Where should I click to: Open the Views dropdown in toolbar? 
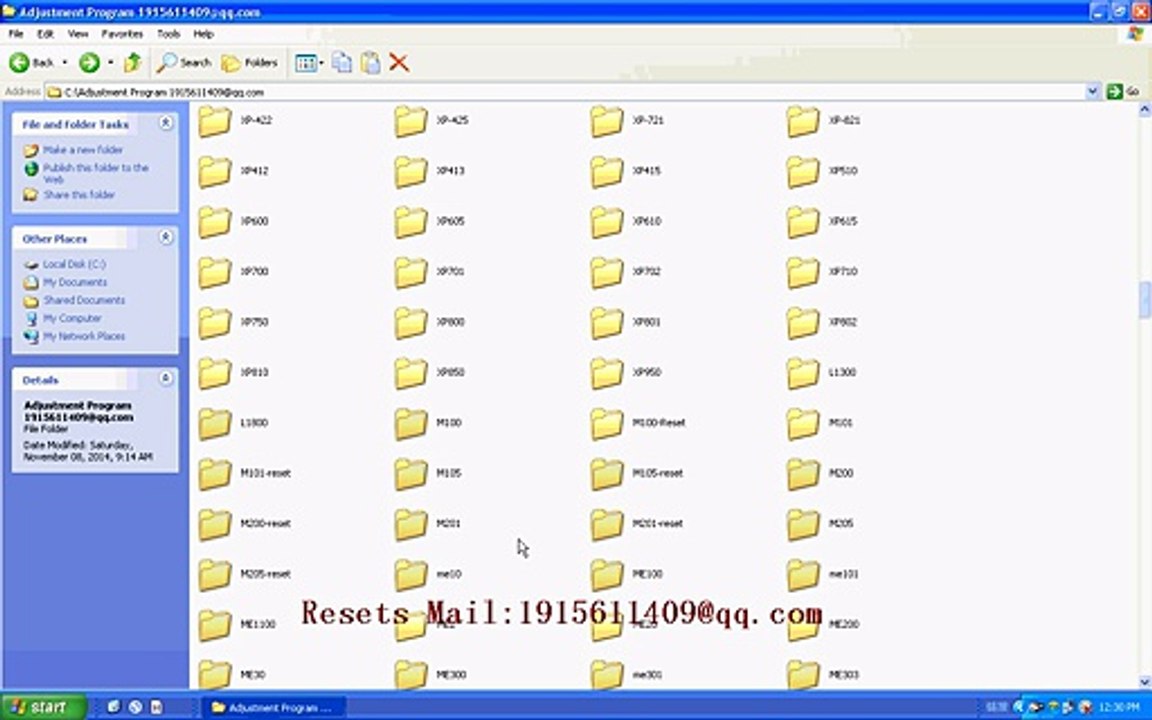[x=309, y=63]
